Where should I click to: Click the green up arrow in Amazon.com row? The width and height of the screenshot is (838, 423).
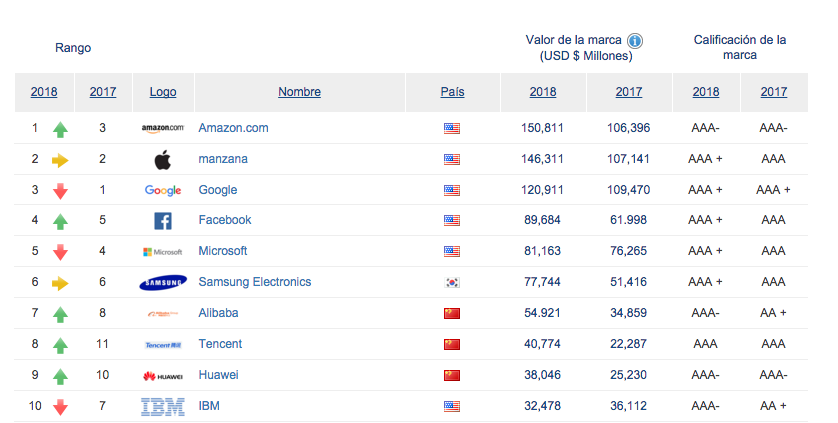[60, 129]
